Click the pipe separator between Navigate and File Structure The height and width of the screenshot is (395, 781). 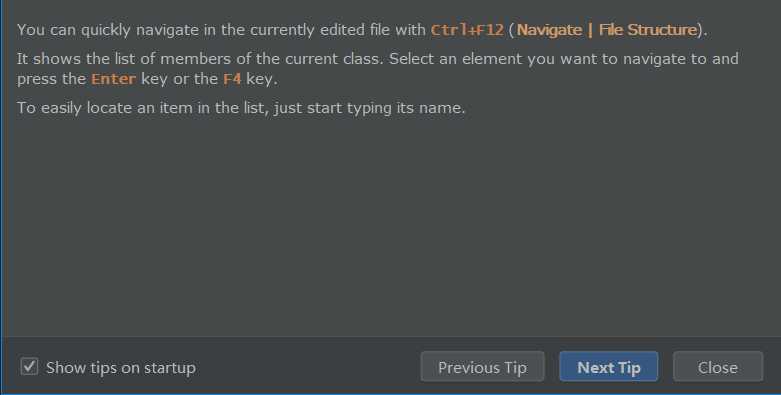(590, 30)
